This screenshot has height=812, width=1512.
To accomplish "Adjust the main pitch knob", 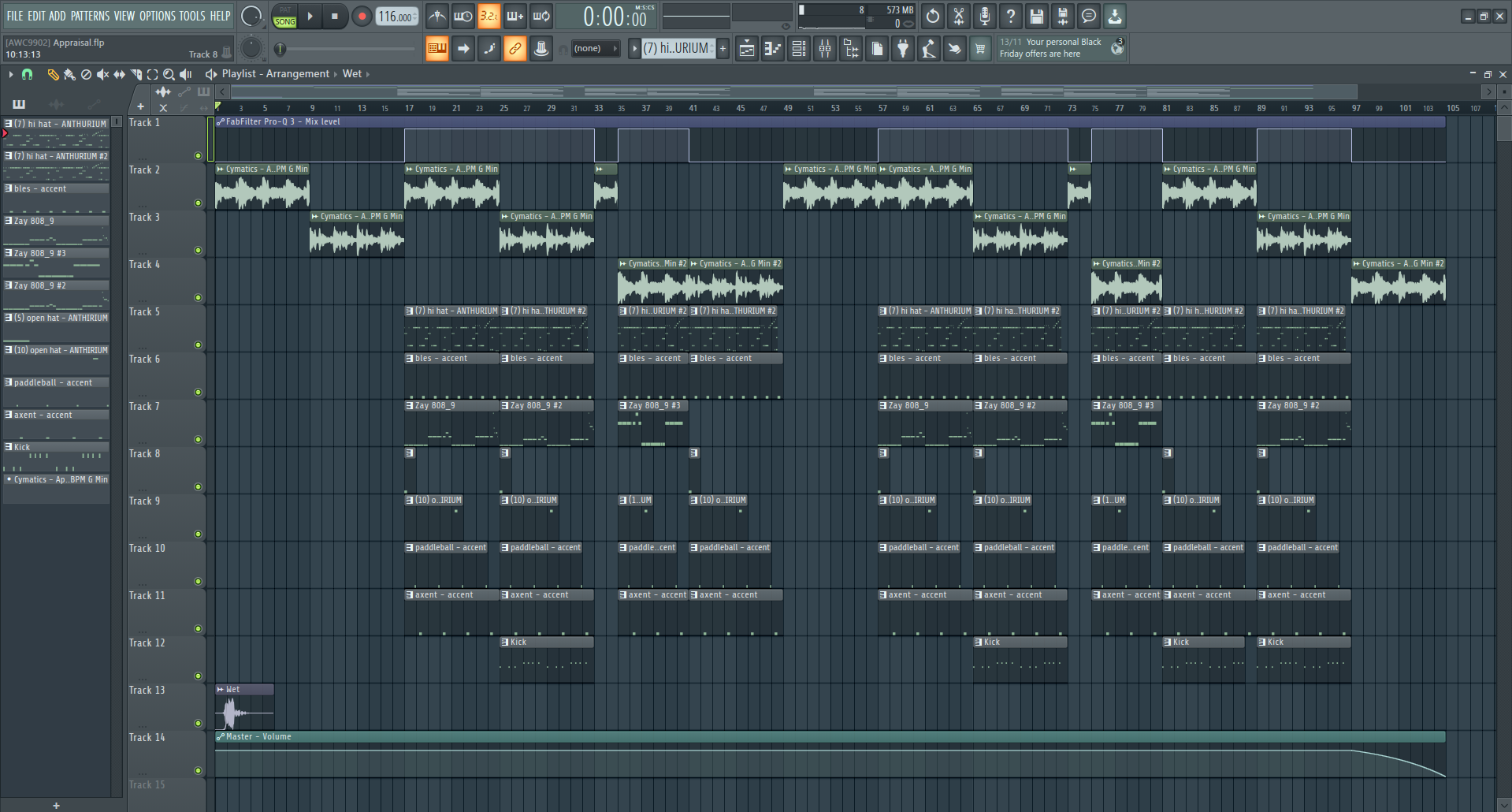I will pos(251,48).
